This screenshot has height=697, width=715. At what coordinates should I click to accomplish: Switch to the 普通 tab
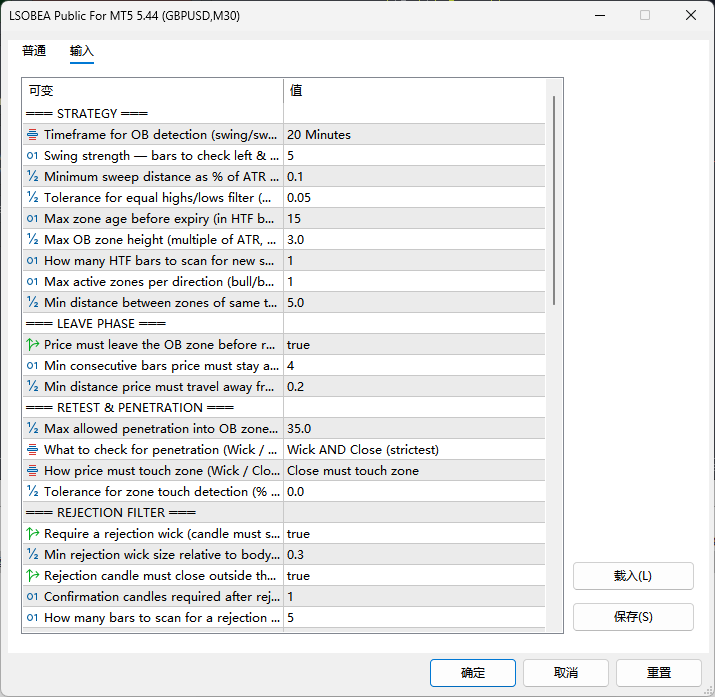click(x=34, y=51)
